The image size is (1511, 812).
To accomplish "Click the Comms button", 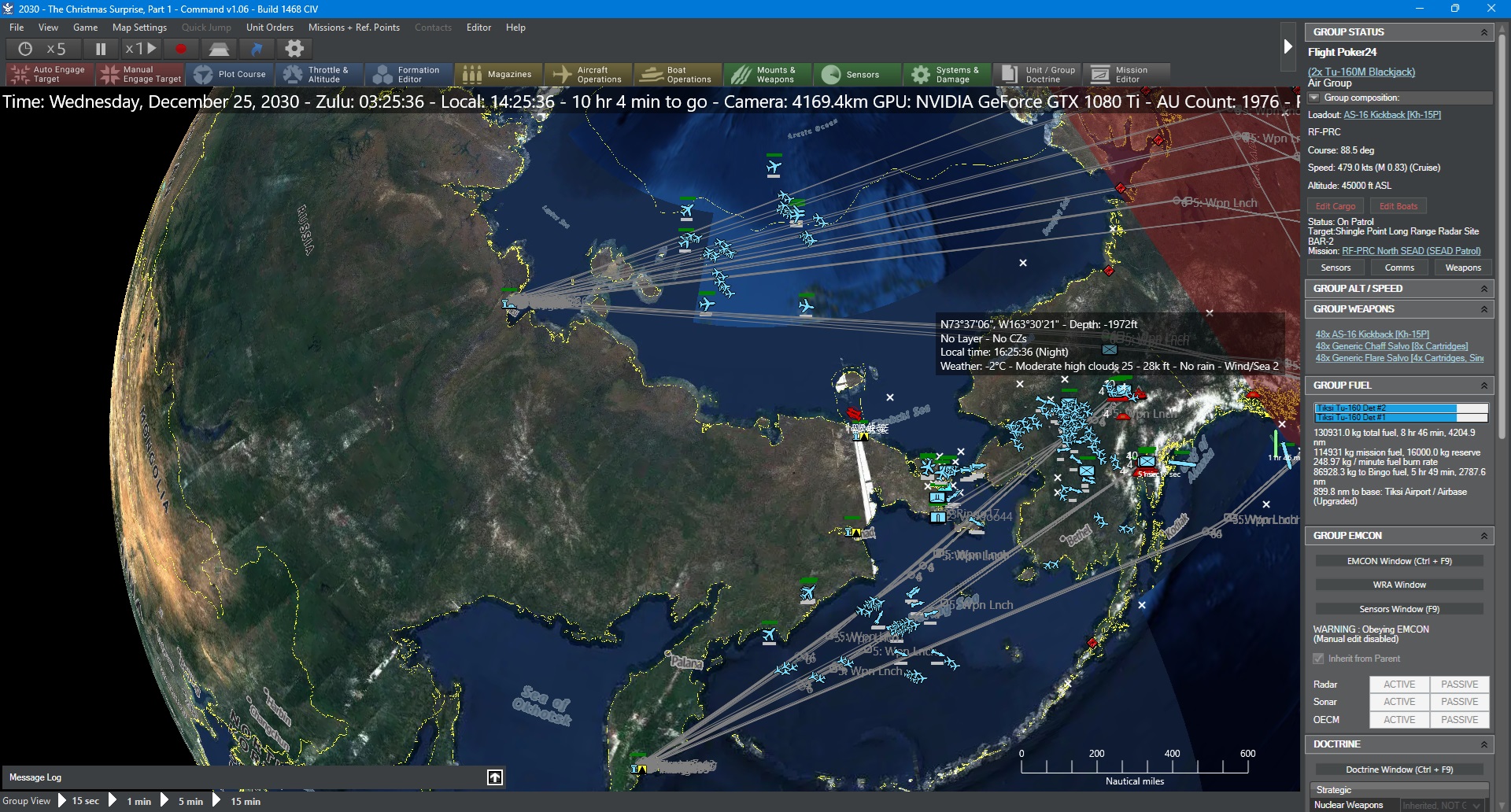I will tap(1400, 268).
